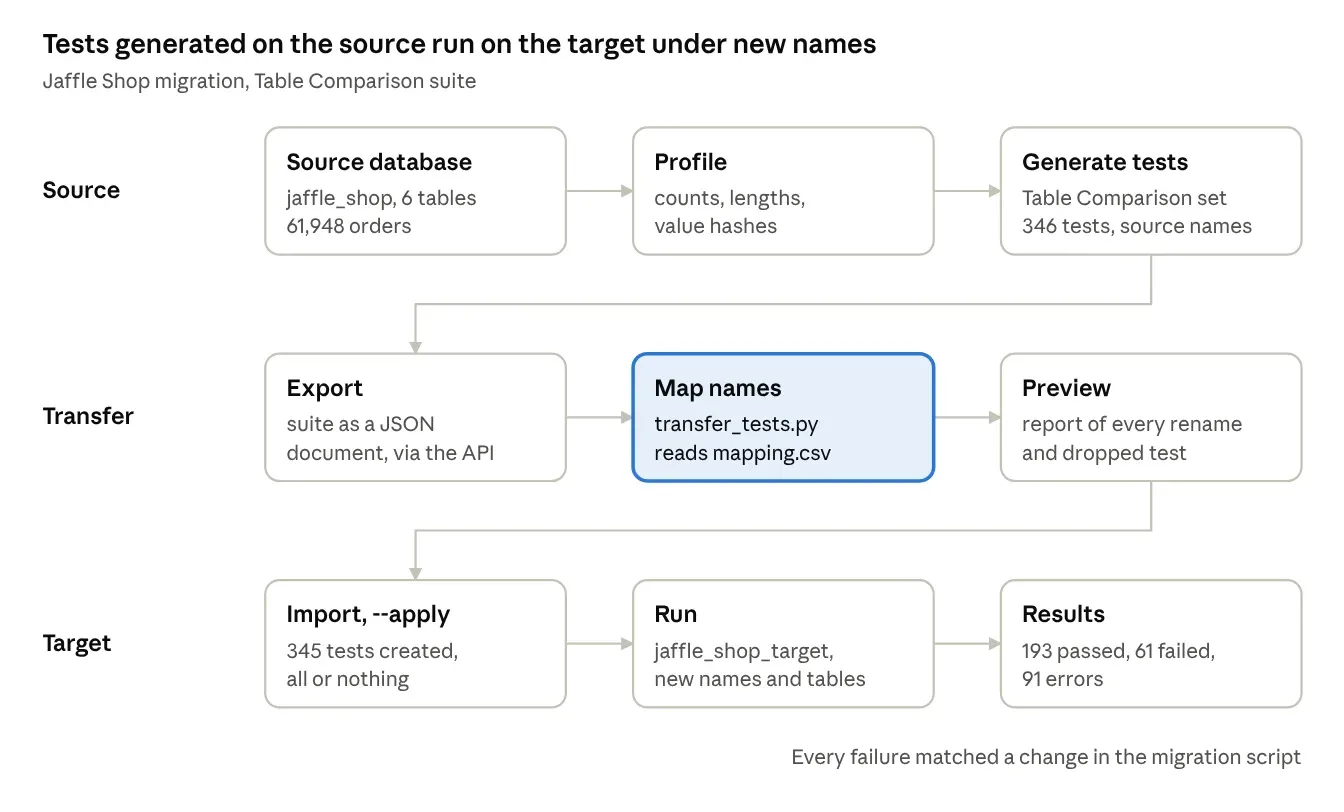1344x812 pixels.
Task: Click the diagram title about tests under new names
Action: coord(459,44)
